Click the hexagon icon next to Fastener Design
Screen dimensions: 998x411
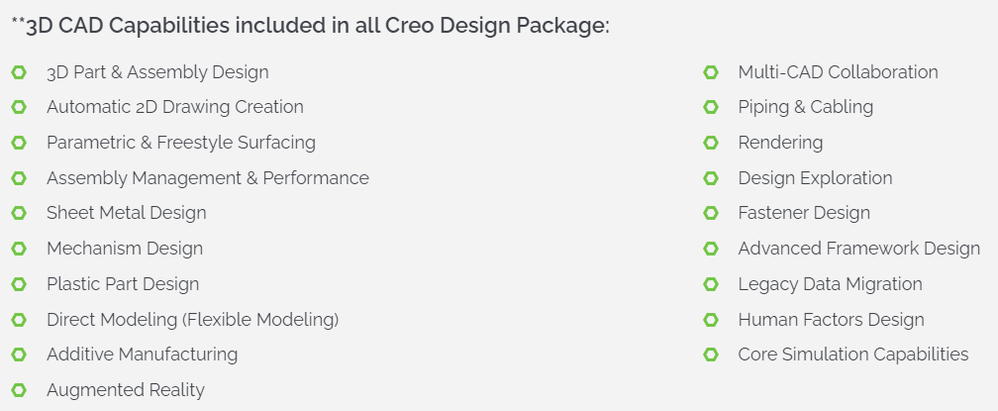click(x=711, y=213)
